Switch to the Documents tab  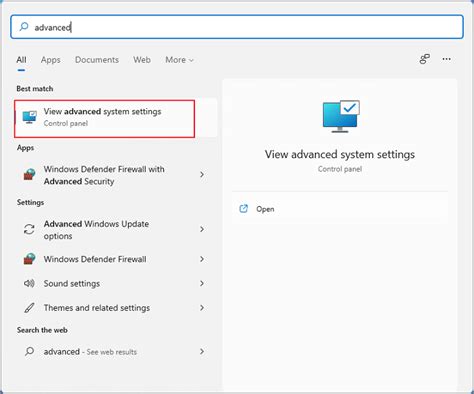pyautogui.click(x=97, y=60)
